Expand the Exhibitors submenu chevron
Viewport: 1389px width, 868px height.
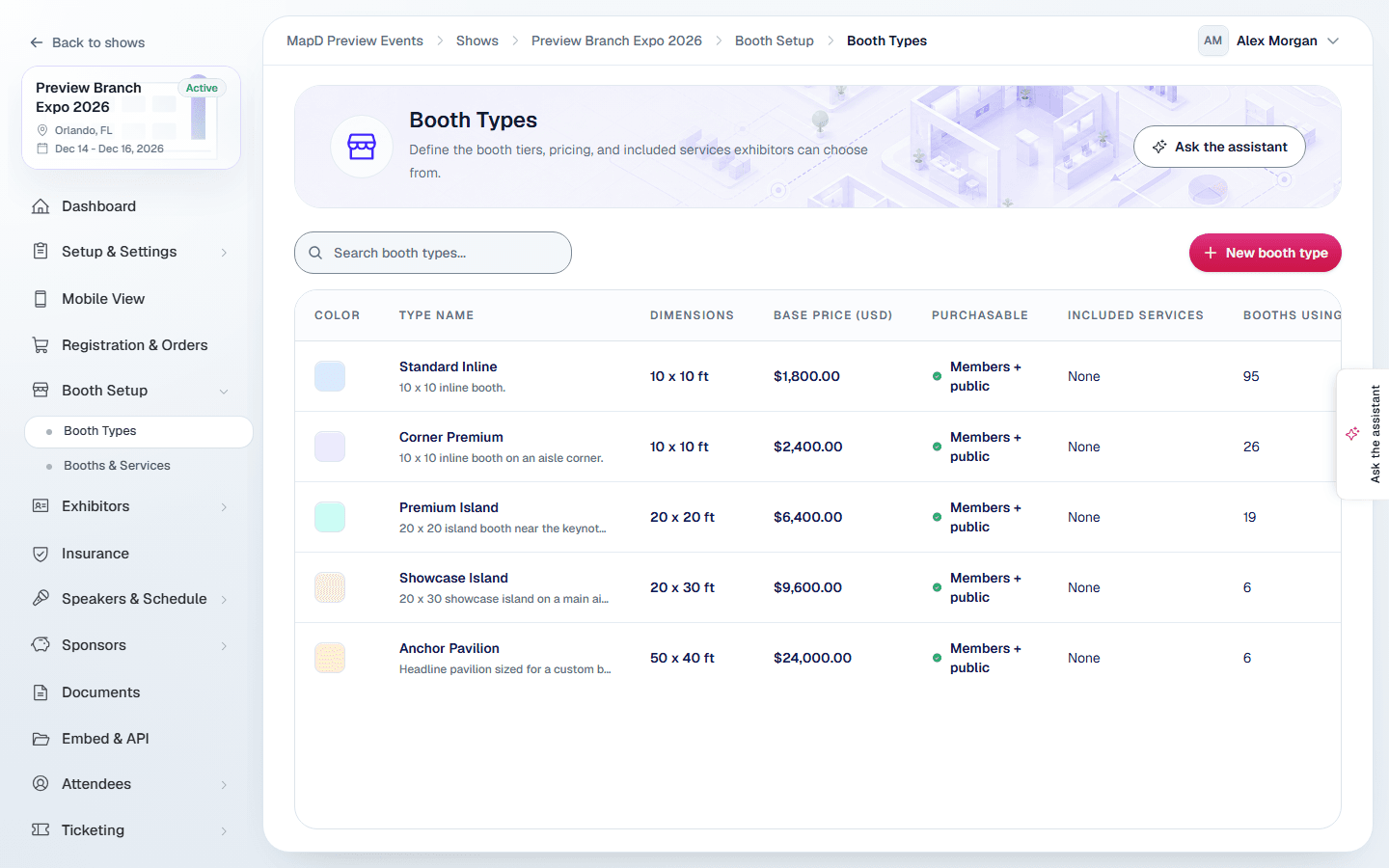click(224, 507)
